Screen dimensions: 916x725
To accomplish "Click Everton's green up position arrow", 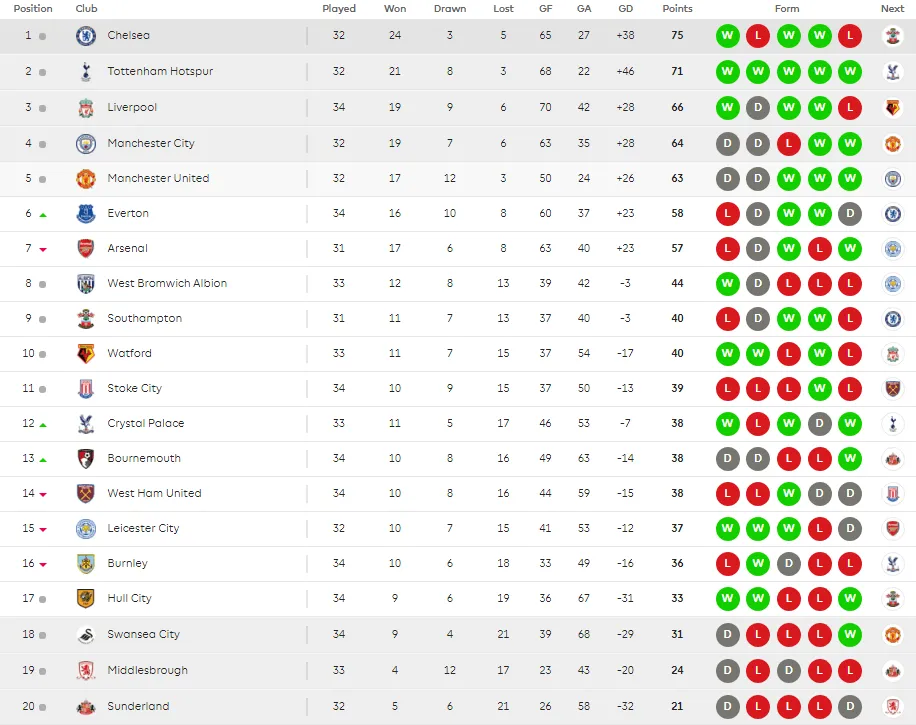I will pyautogui.click(x=43, y=214).
